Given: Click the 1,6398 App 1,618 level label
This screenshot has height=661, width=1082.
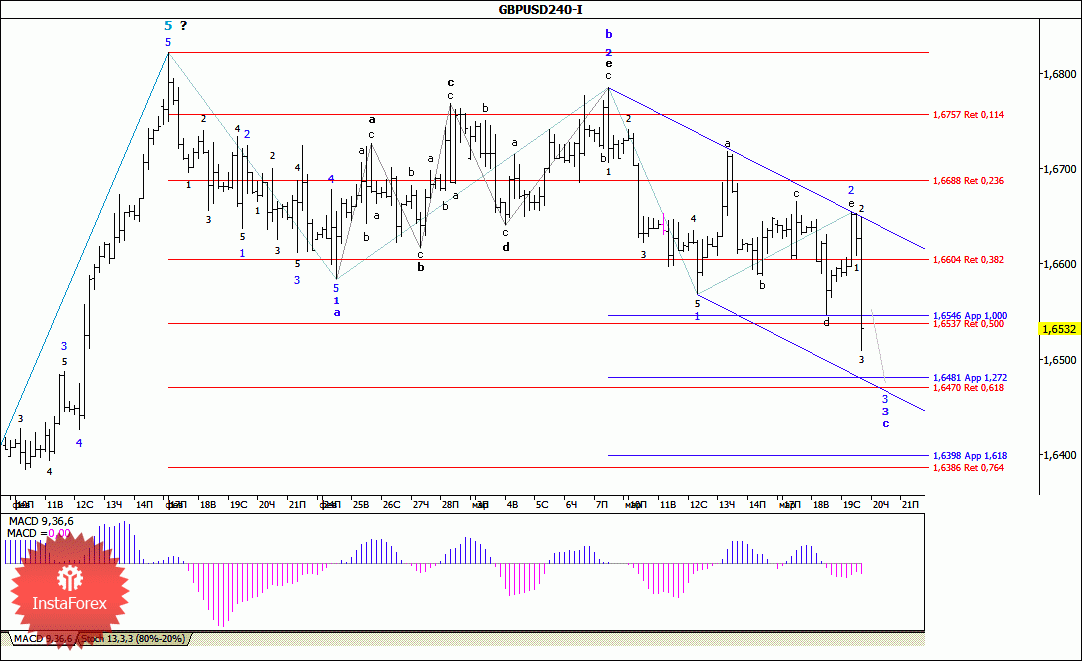Looking at the screenshot, I should point(970,456).
